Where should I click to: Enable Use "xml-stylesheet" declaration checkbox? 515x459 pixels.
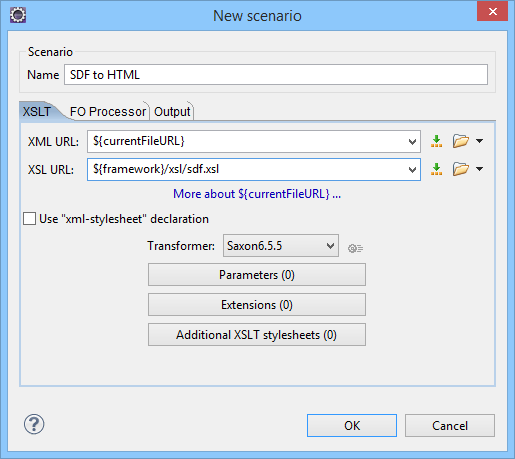pos(29,219)
